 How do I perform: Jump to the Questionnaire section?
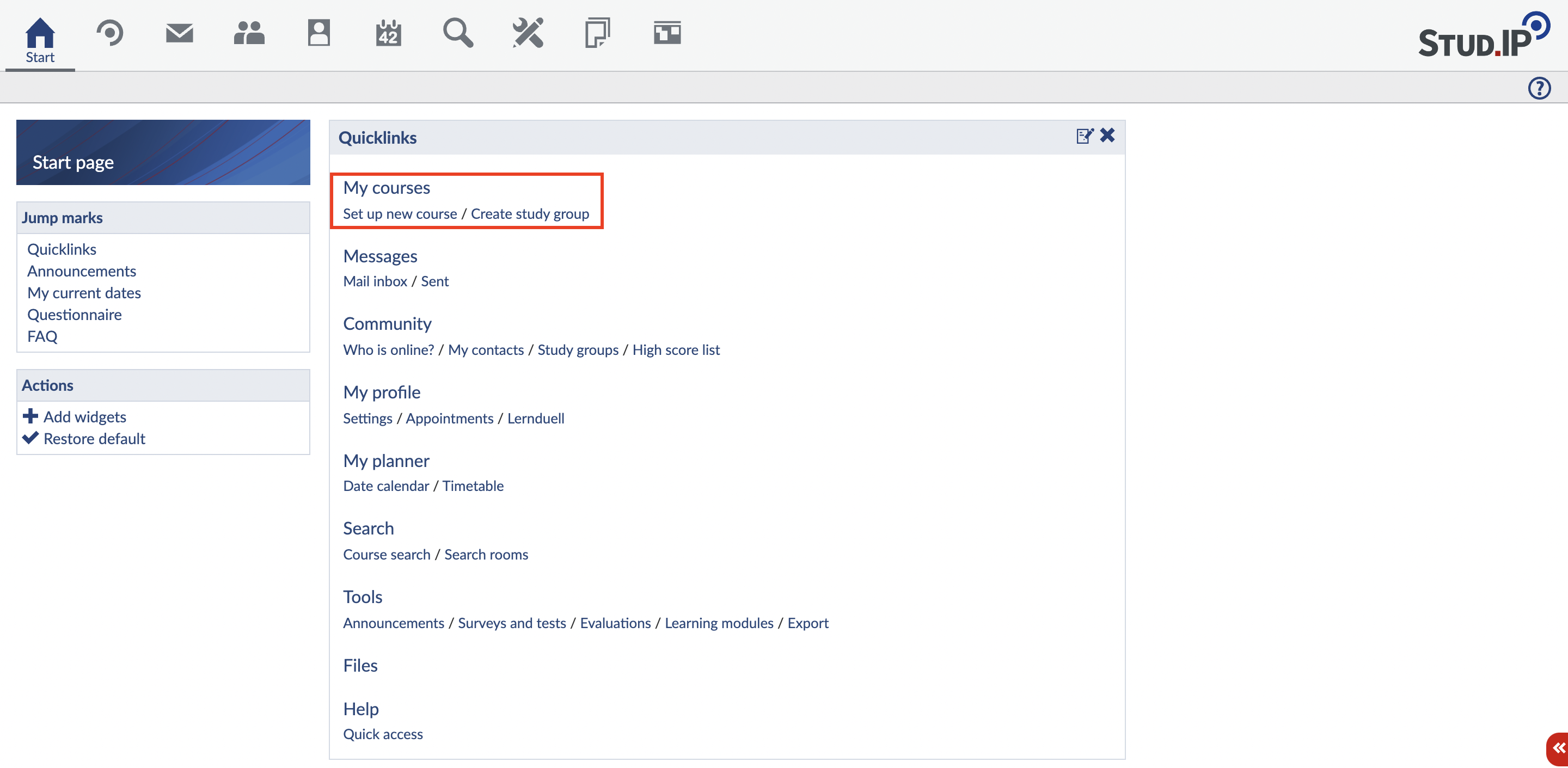pos(74,315)
